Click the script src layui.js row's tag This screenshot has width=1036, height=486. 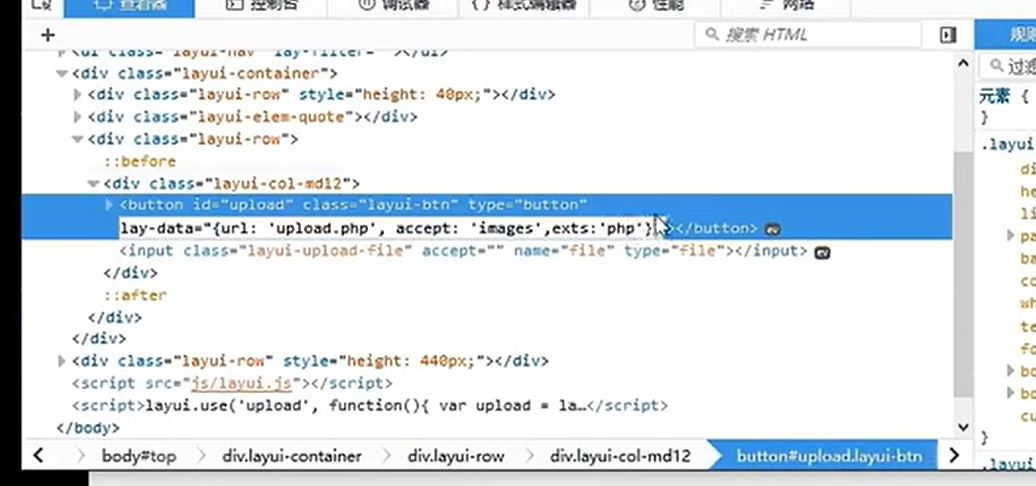pos(232,383)
